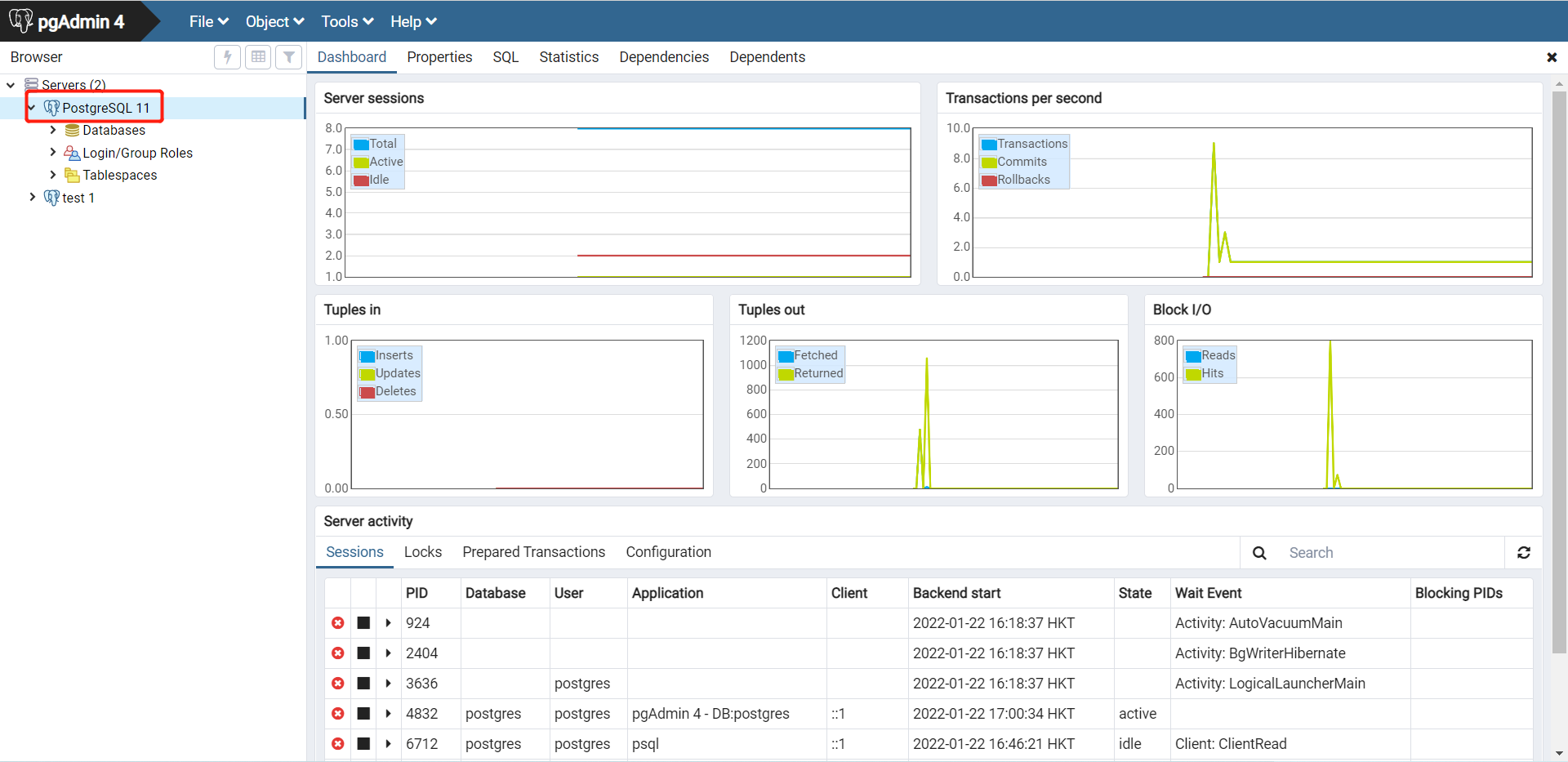Switch to the Dependents tab
This screenshot has height=762, width=1568.
point(768,57)
